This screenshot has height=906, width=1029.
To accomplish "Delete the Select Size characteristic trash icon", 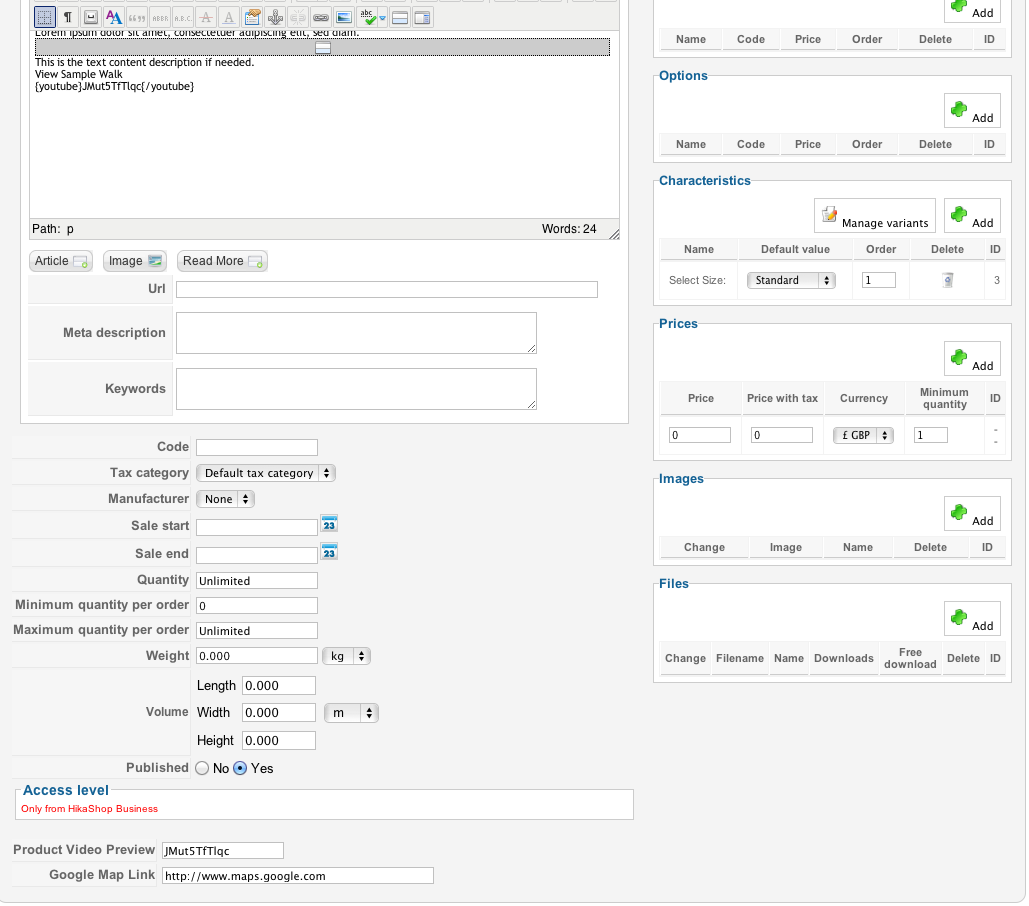I will [948, 281].
